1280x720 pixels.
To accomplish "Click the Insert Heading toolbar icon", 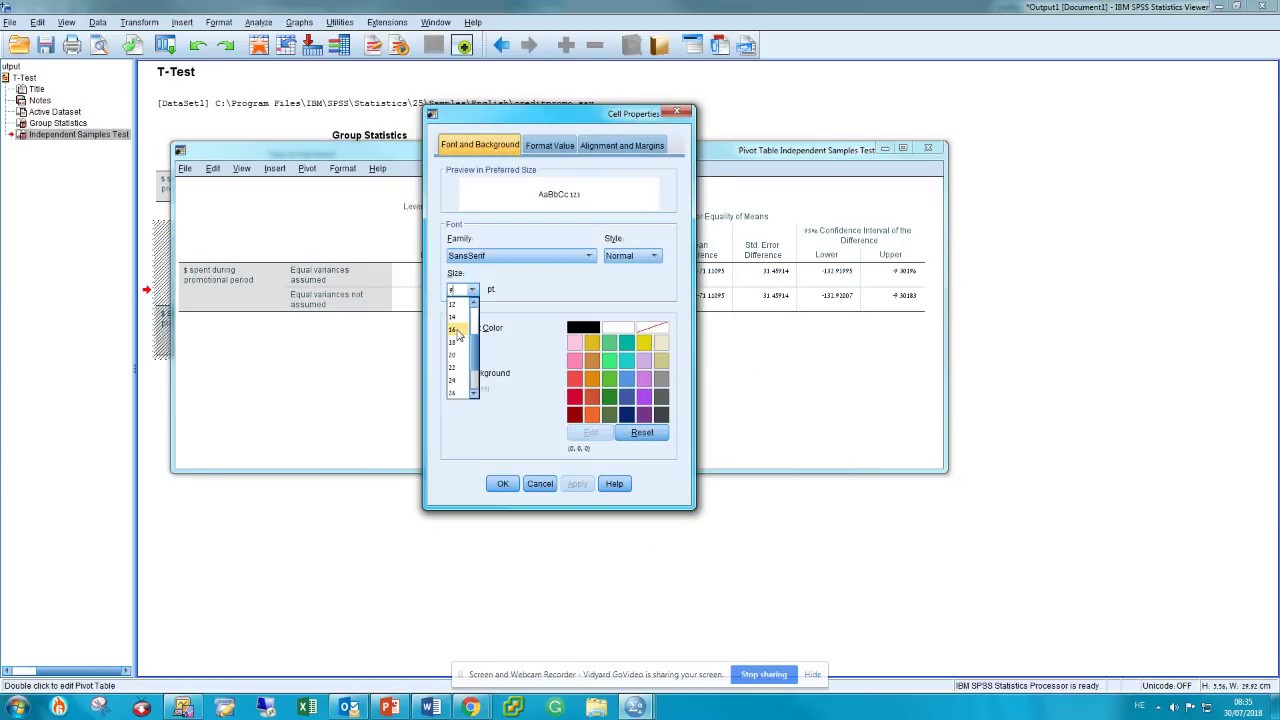I will (x=692, y=45).
